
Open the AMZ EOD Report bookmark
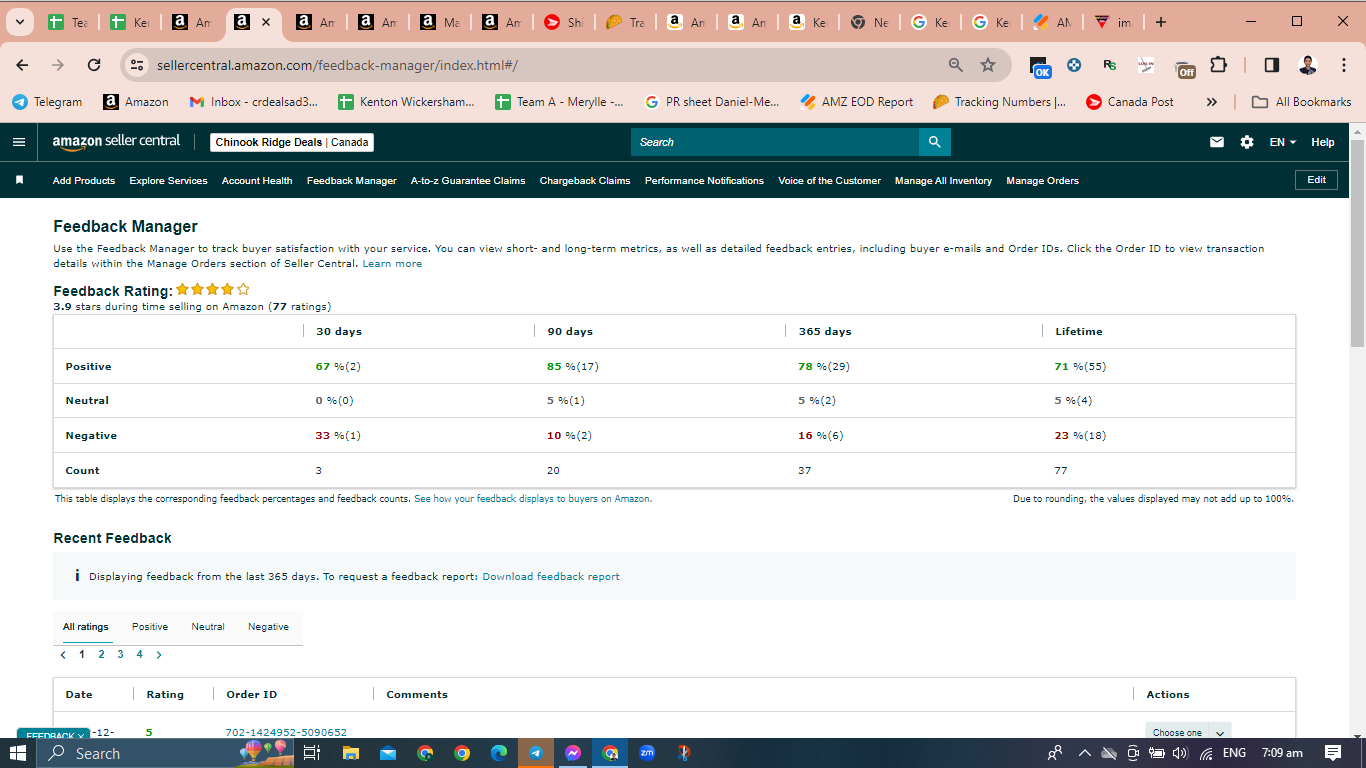click(857, 102)
